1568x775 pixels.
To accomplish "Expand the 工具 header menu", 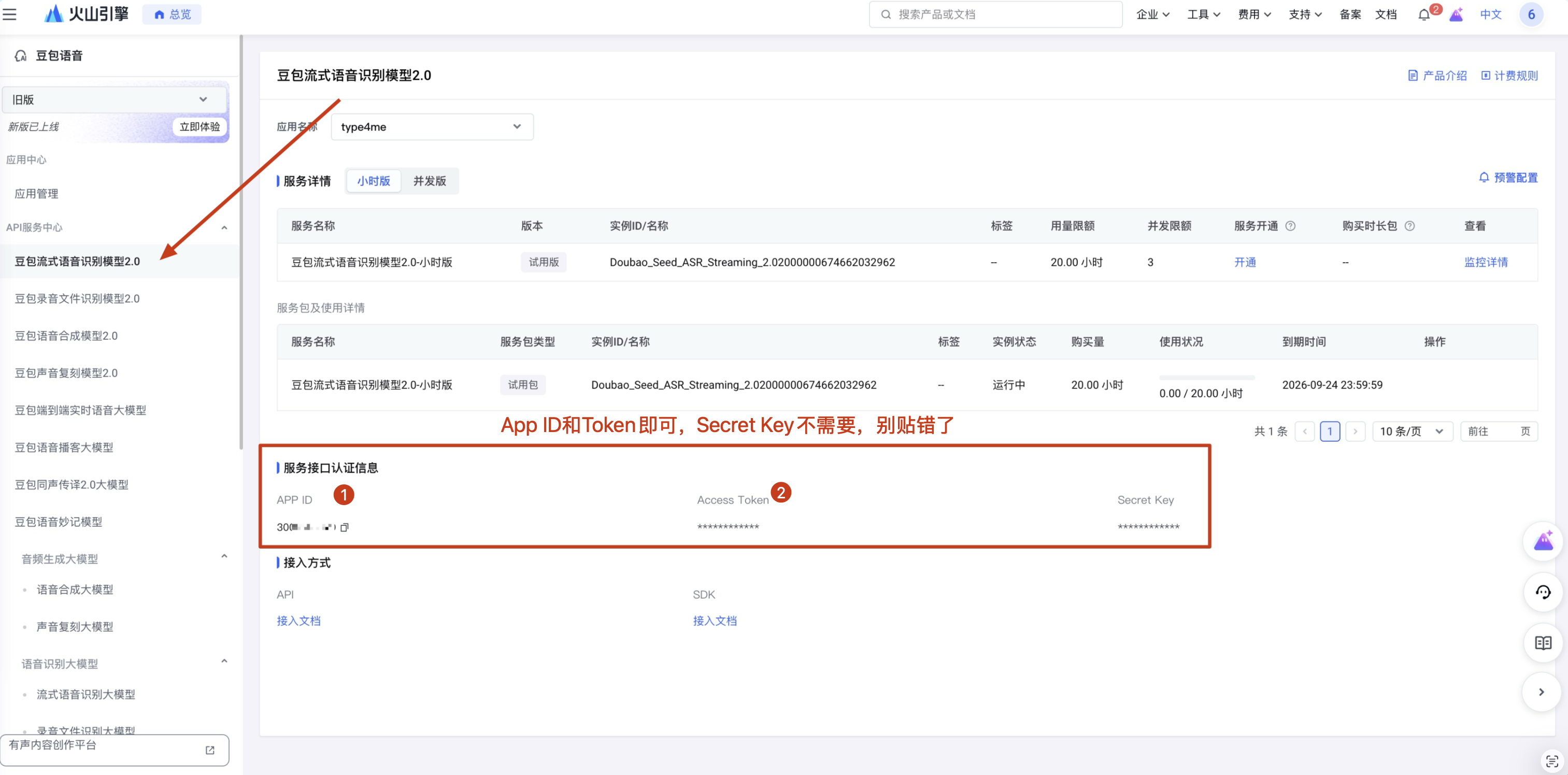I will tap(1203, 15).
